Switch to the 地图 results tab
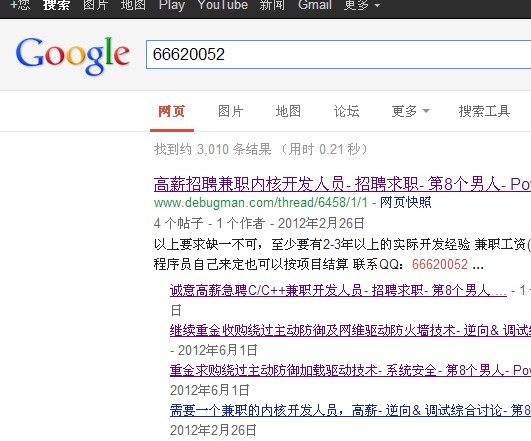 click(x=288, y=111)
